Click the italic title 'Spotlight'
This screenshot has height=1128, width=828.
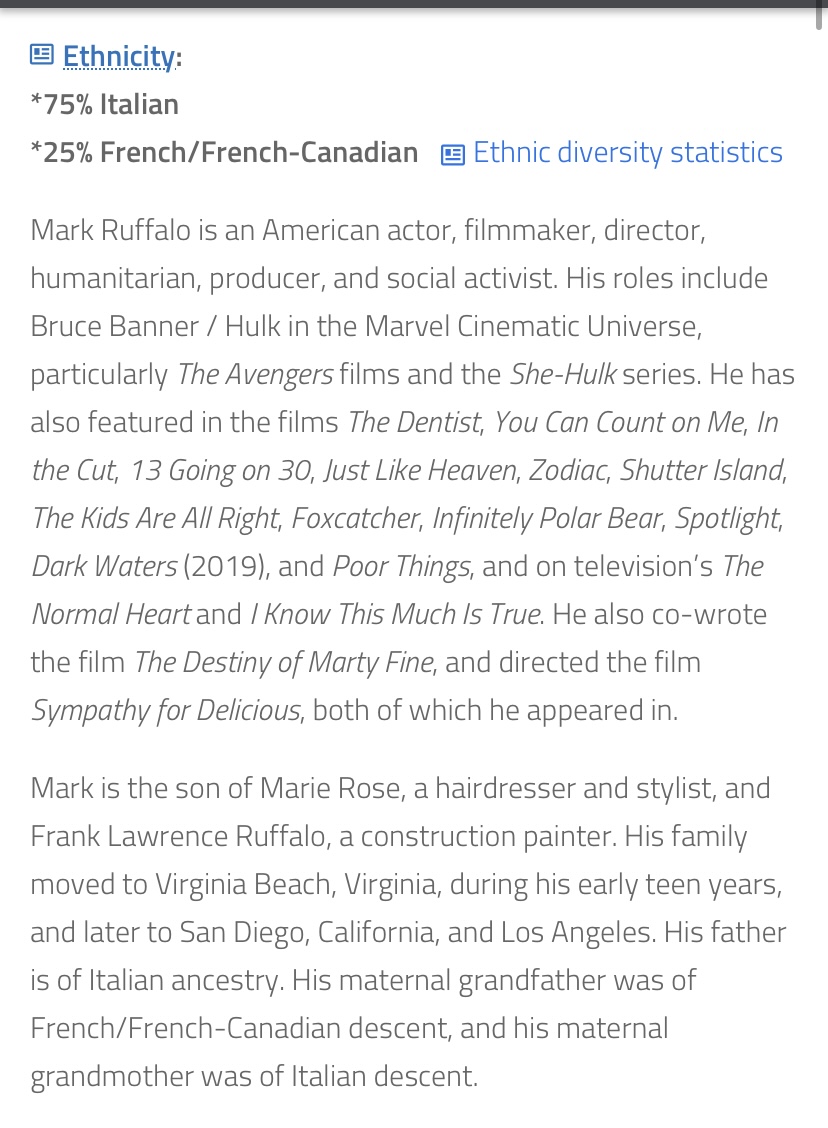coord(727,518)
